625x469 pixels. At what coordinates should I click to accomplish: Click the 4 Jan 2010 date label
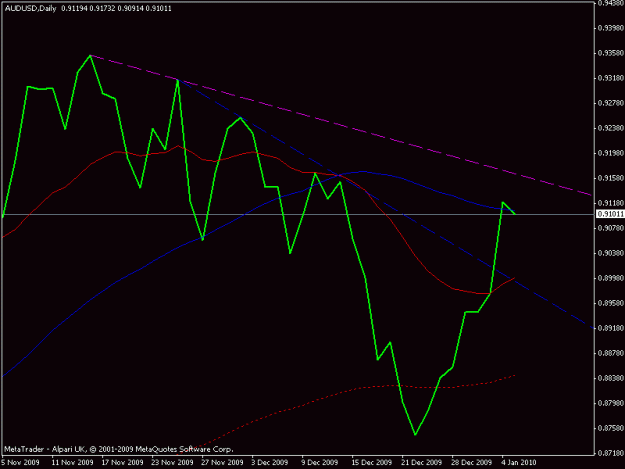click(x=519, y=463)
